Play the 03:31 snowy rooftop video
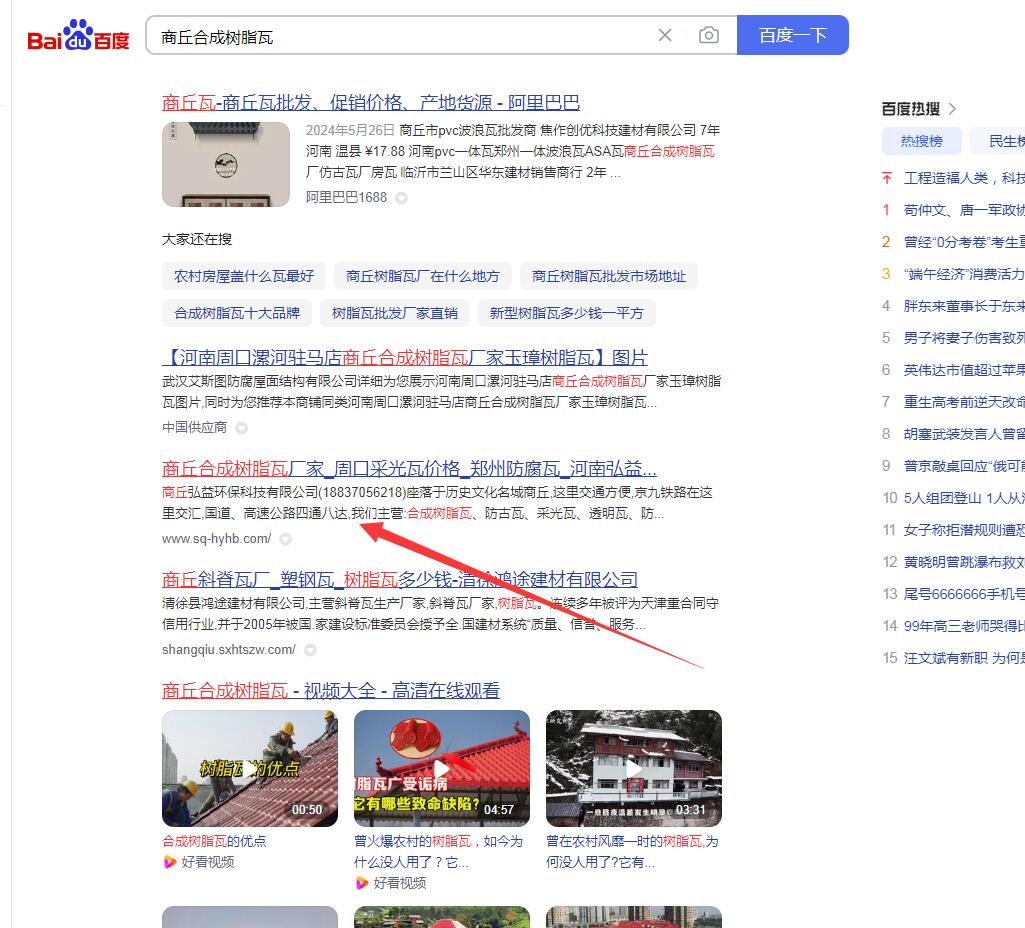1025x928 pixels. pyautogui.click(x=633, y=768)
